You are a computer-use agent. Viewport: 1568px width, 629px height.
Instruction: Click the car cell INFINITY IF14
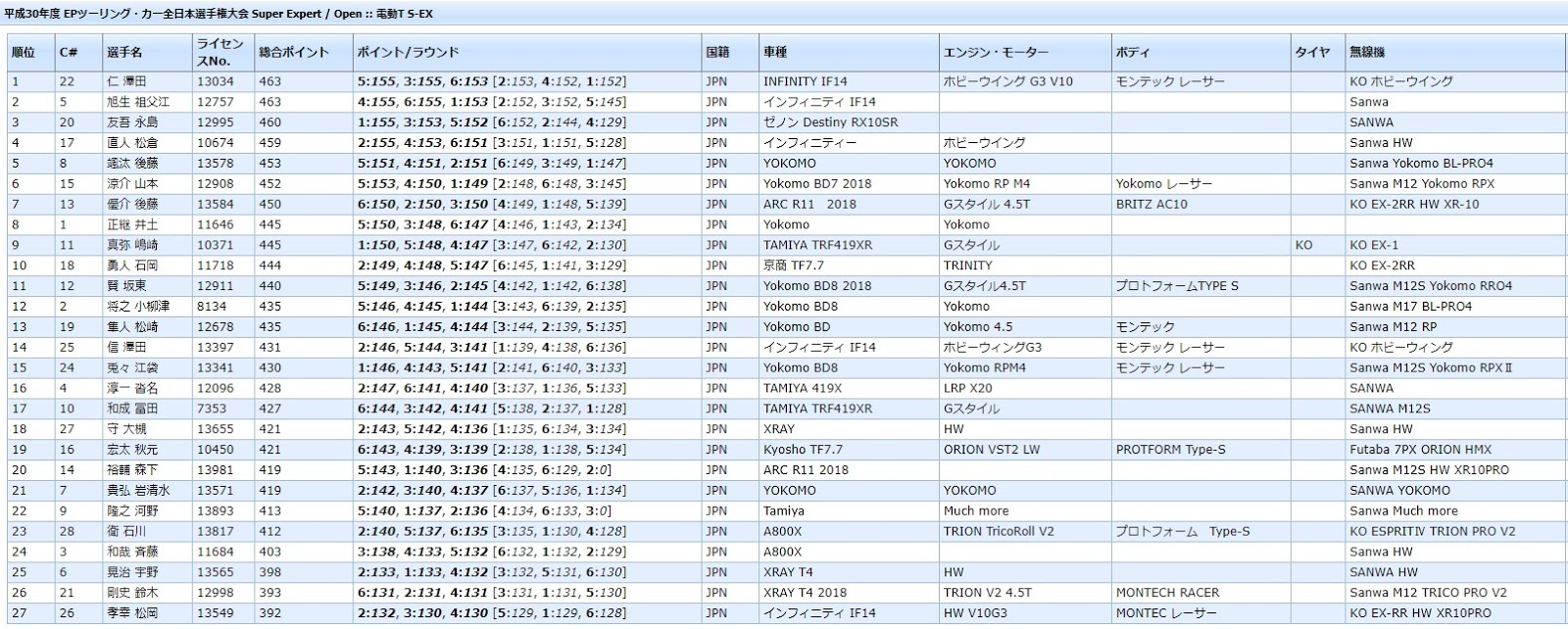click(806, 81)
